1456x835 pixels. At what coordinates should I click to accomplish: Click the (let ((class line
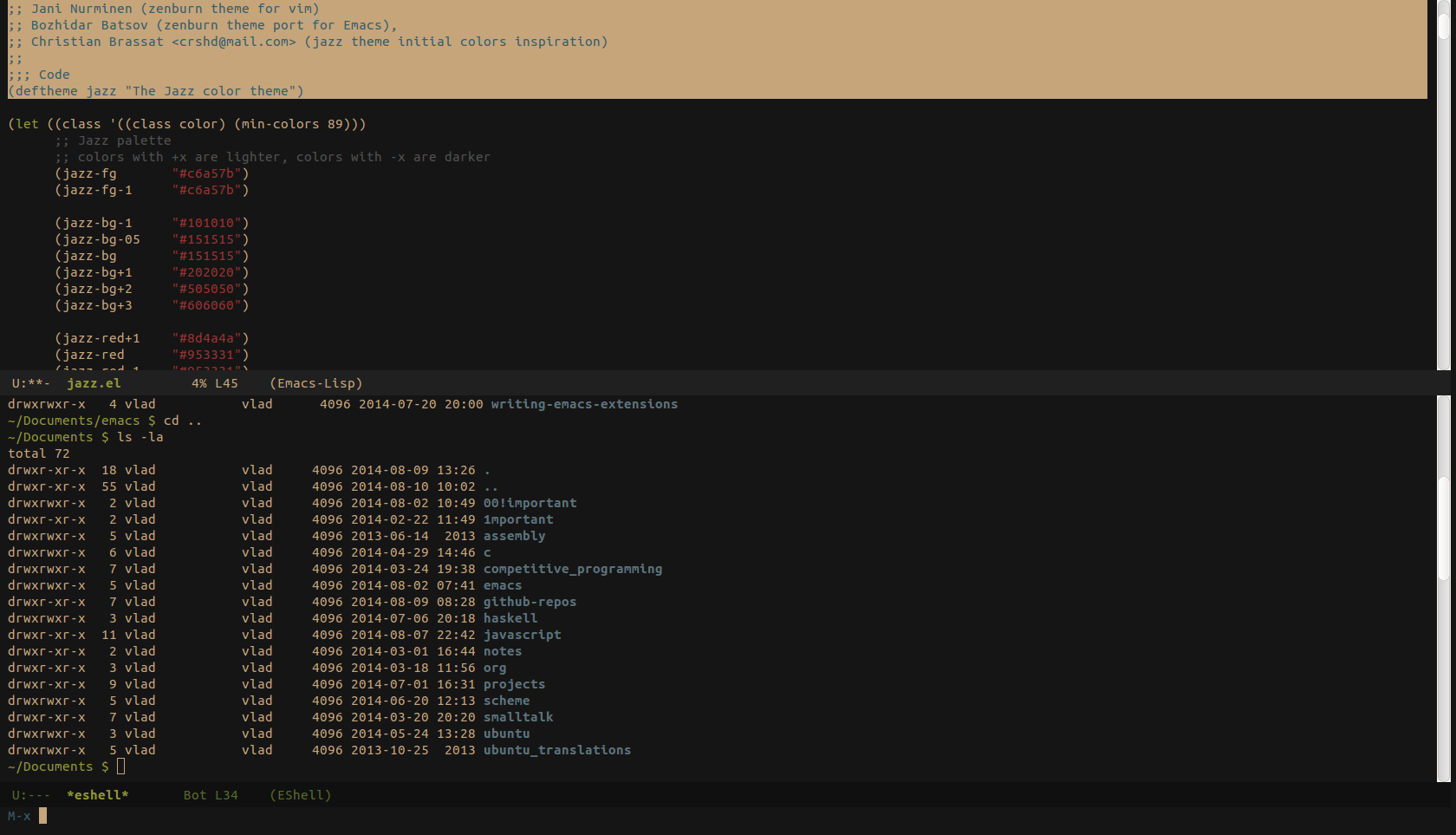(x=187, y=124)
